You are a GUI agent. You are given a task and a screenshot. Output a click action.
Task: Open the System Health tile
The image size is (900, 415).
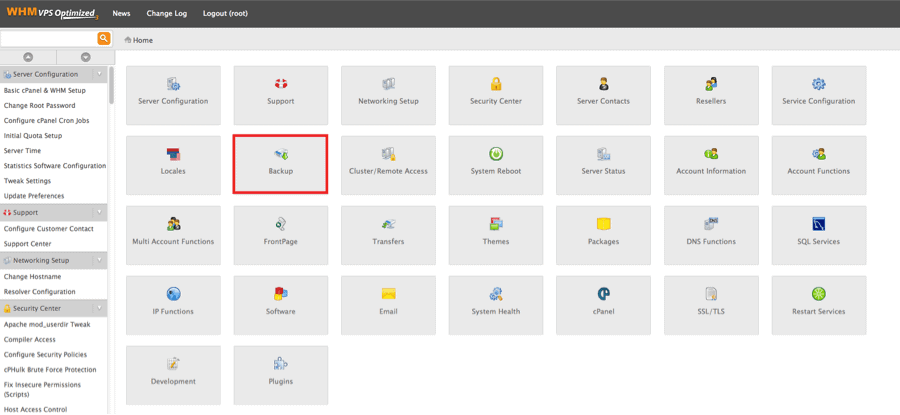coord(496,305)
